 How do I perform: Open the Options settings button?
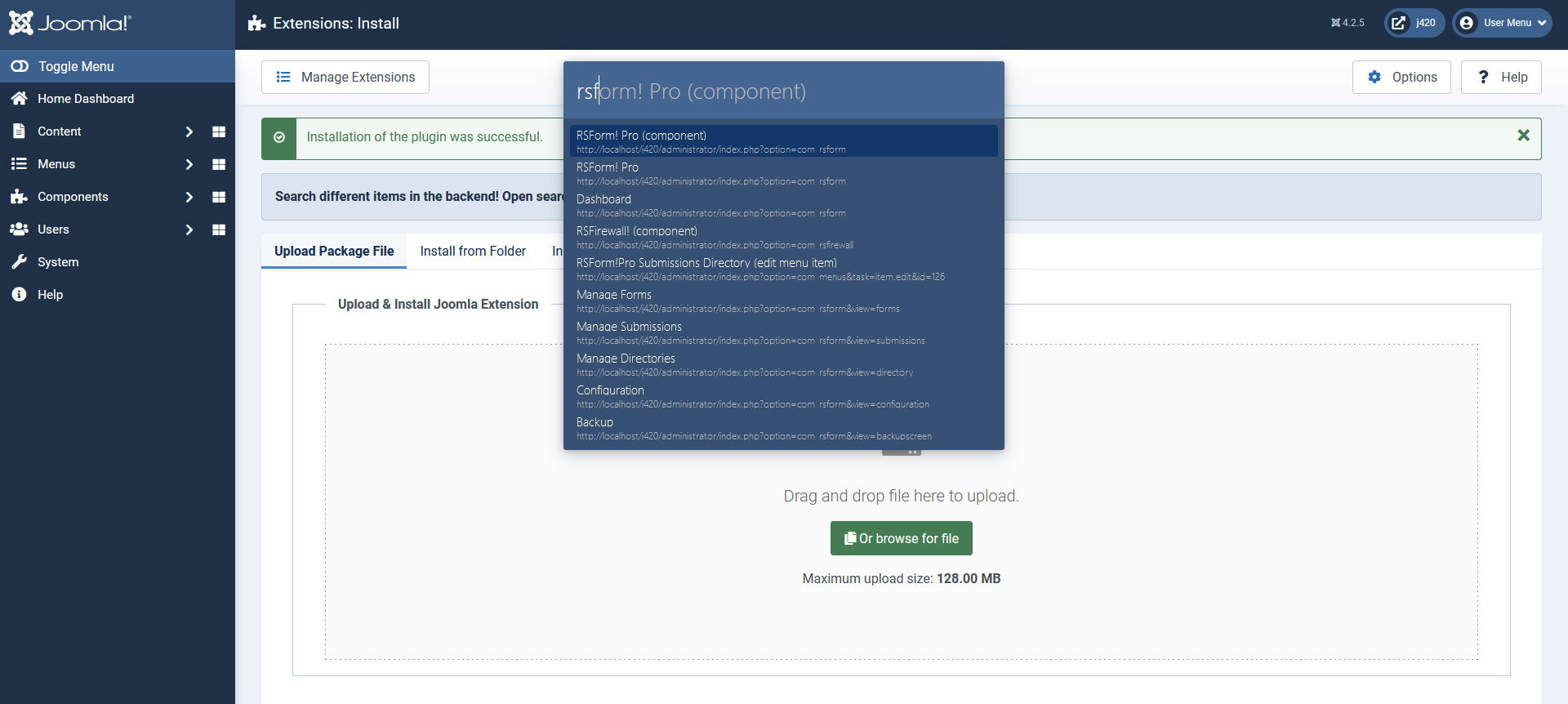[1401, 77]
